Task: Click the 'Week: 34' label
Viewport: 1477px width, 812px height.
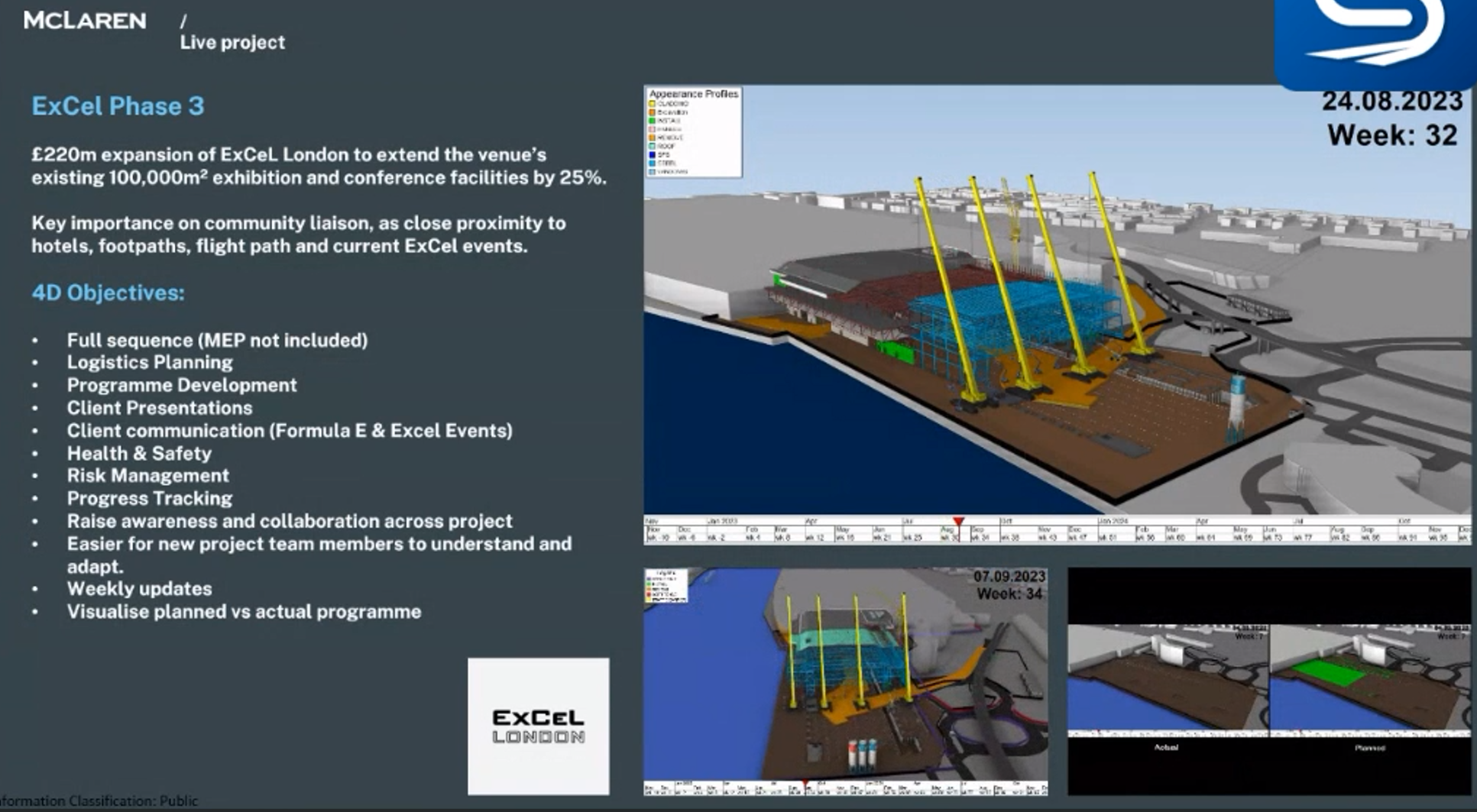Action: coord(1009,594)
